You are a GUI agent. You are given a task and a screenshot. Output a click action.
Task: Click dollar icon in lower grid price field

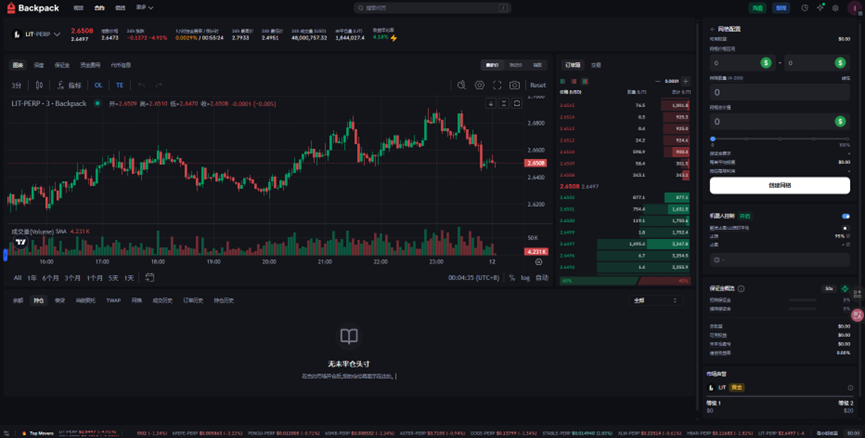pyautogui.click(x=766, y=63)
